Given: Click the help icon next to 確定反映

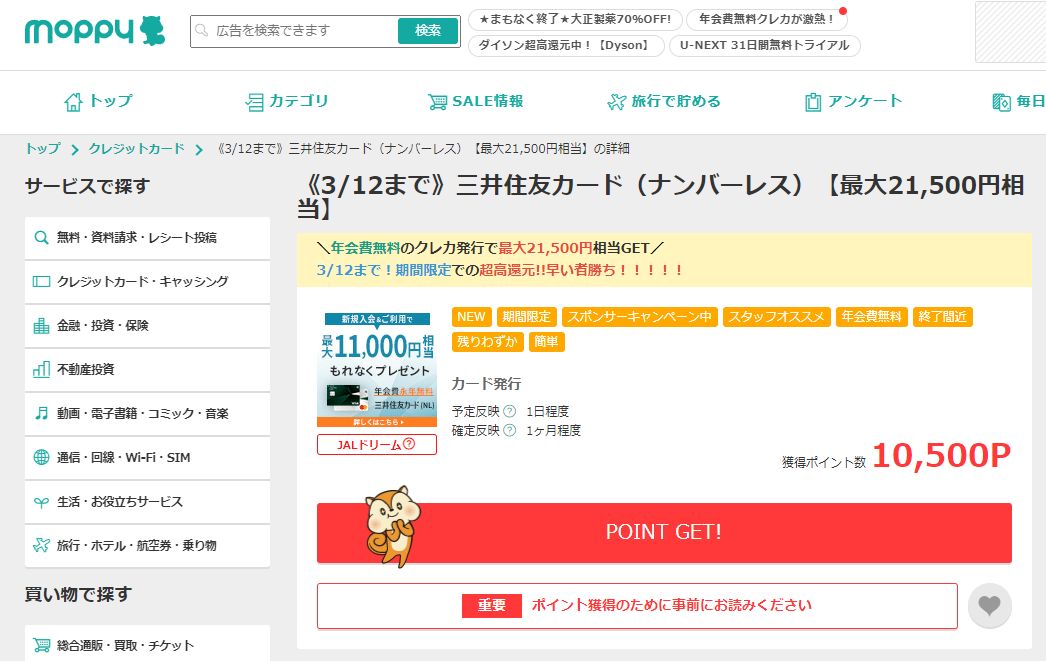Looking at the screenshot, I should [510, 430].
